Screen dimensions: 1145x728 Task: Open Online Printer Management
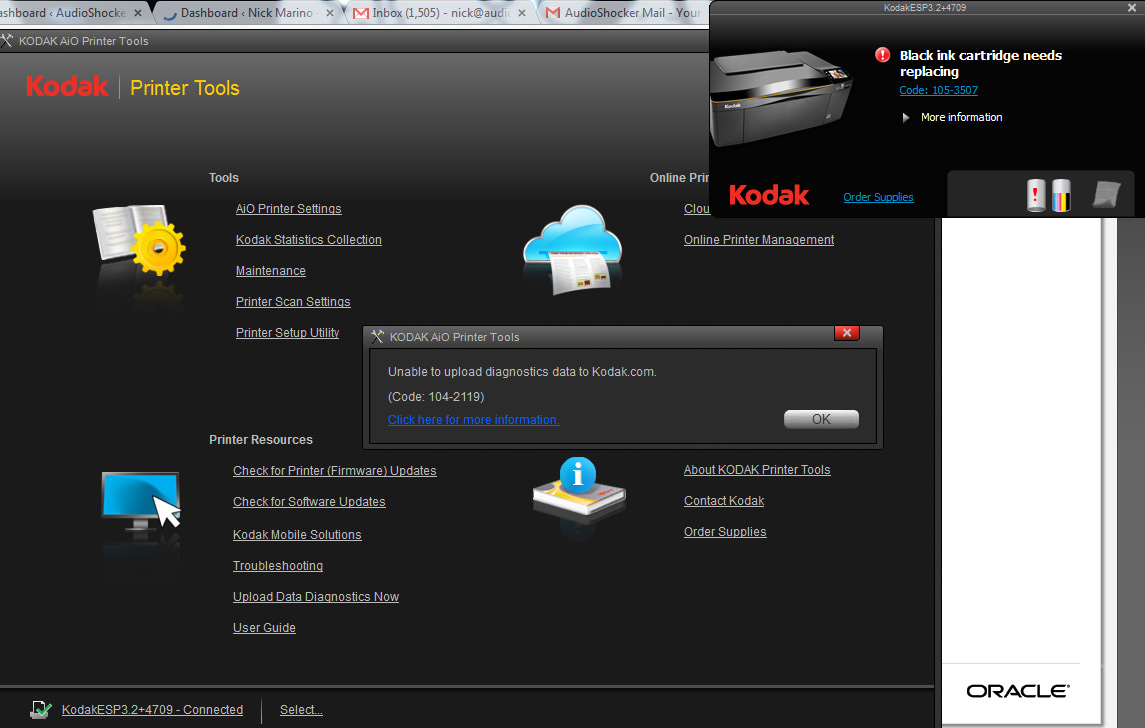tap(759, 240)
